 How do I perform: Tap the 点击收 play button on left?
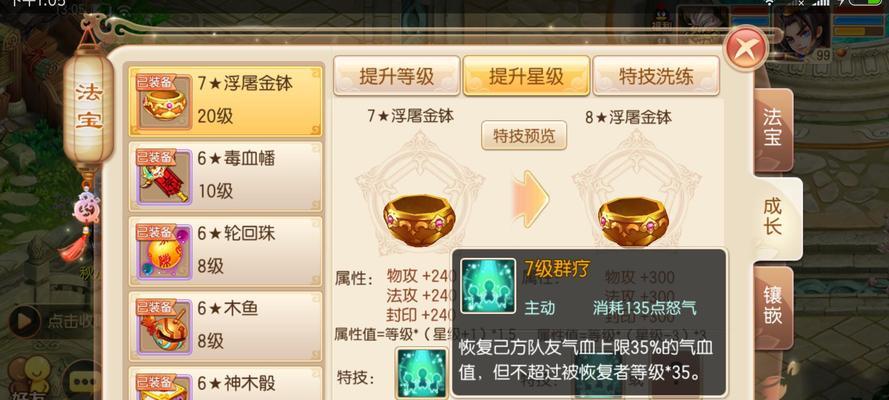[23, 321]
